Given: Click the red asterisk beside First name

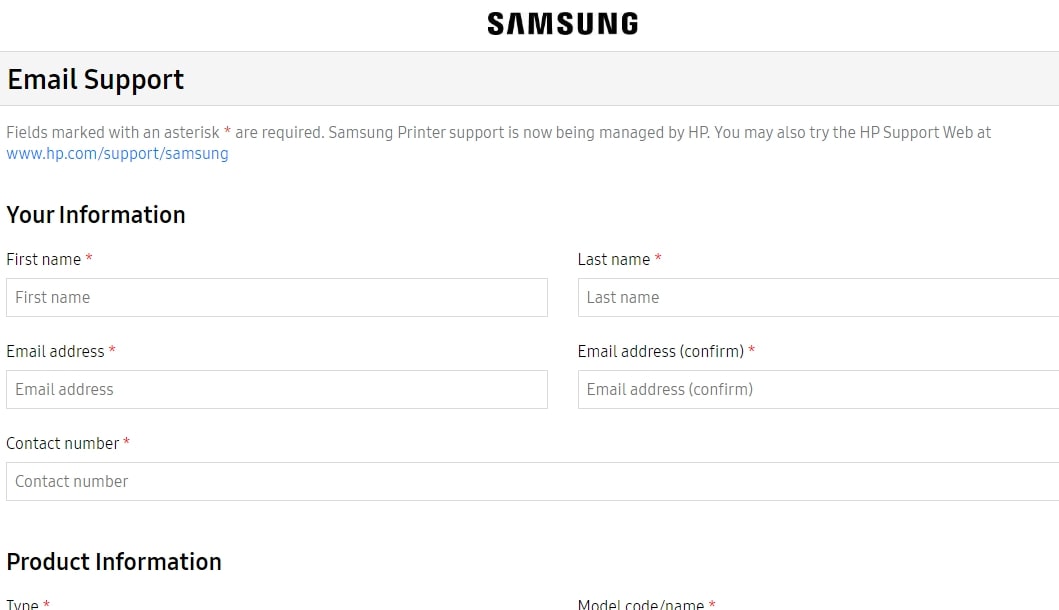Looking at the screenshot, I should [x=88, y=257].
